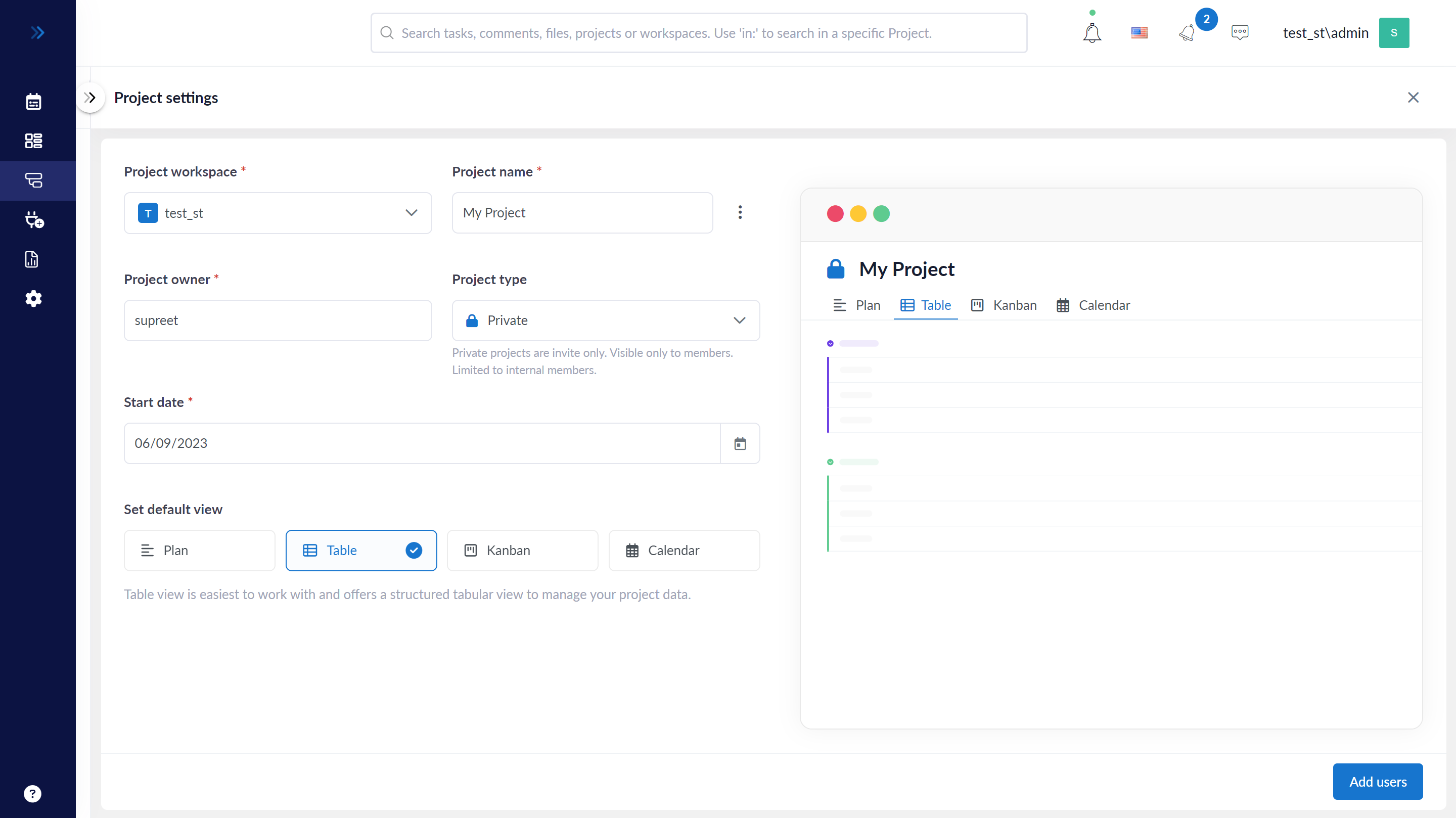This screenshot has height=818, width=1456.
Task: Open the help question mark icon
Action: pos(32,794)
